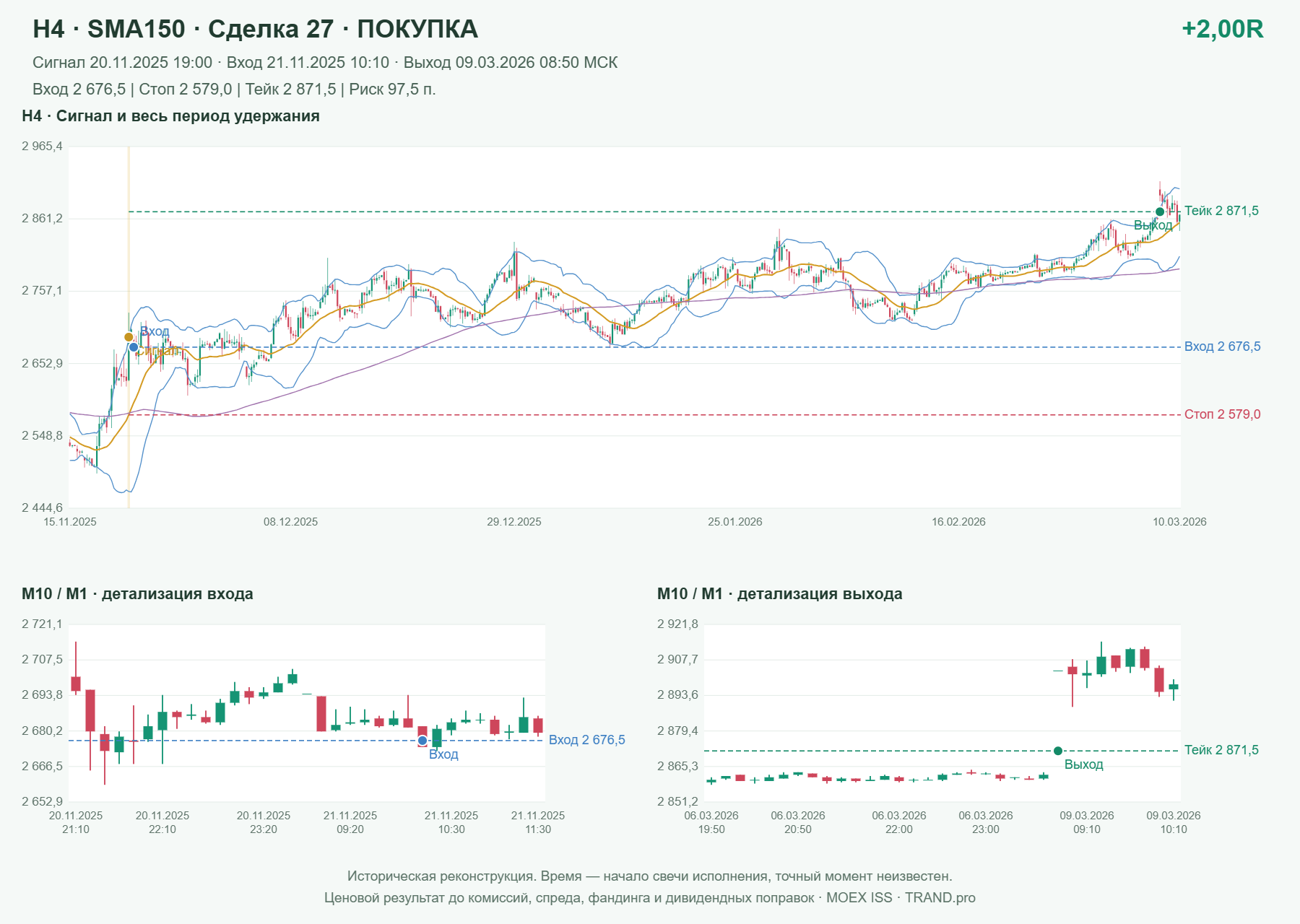Click the 'H4 · Сигнал и весь период удержания' heading
This screenshot has height=924, width=1300.
[x=170, y=116]
